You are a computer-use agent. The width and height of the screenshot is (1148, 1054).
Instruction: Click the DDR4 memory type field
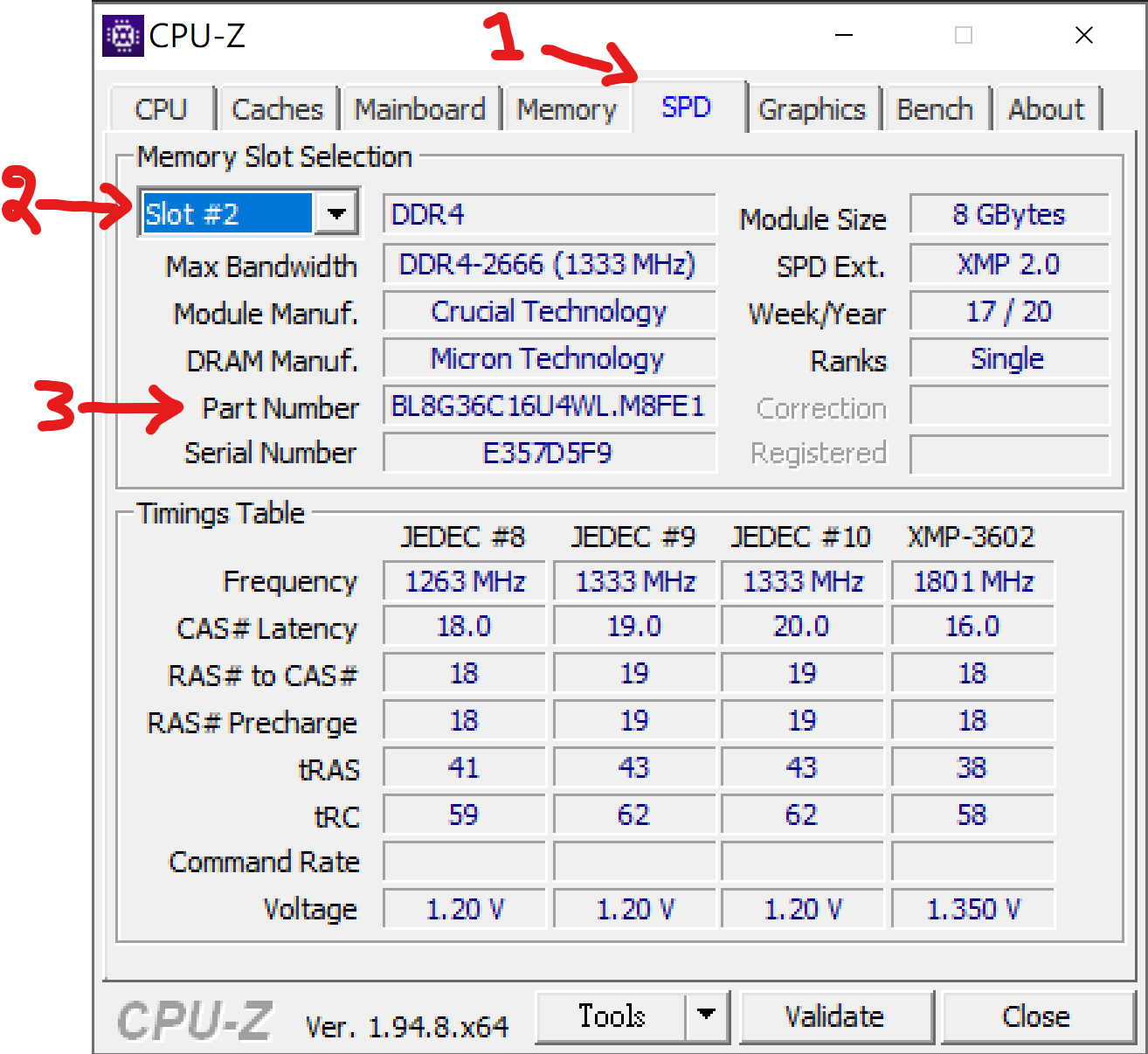[550, 214]
